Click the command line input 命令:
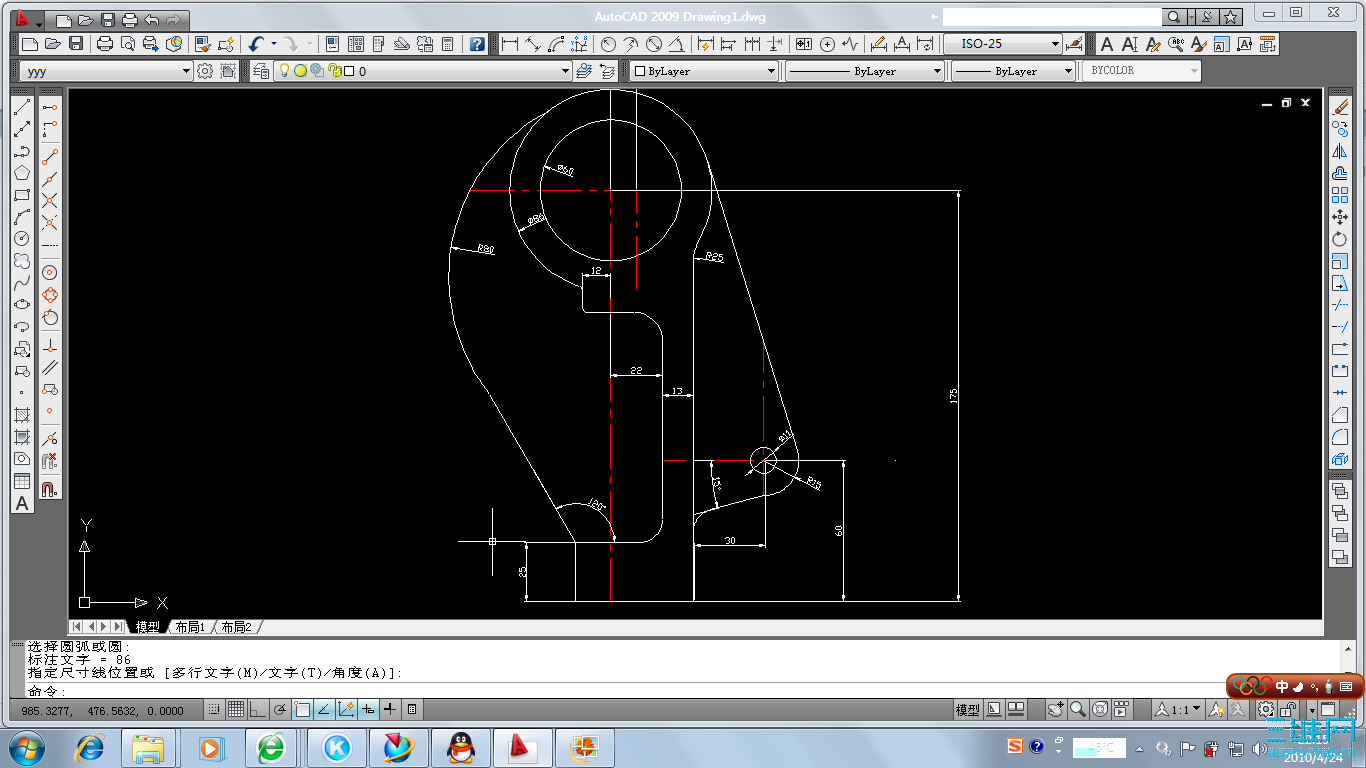The image size is (1366, 768). coord(683,691)
